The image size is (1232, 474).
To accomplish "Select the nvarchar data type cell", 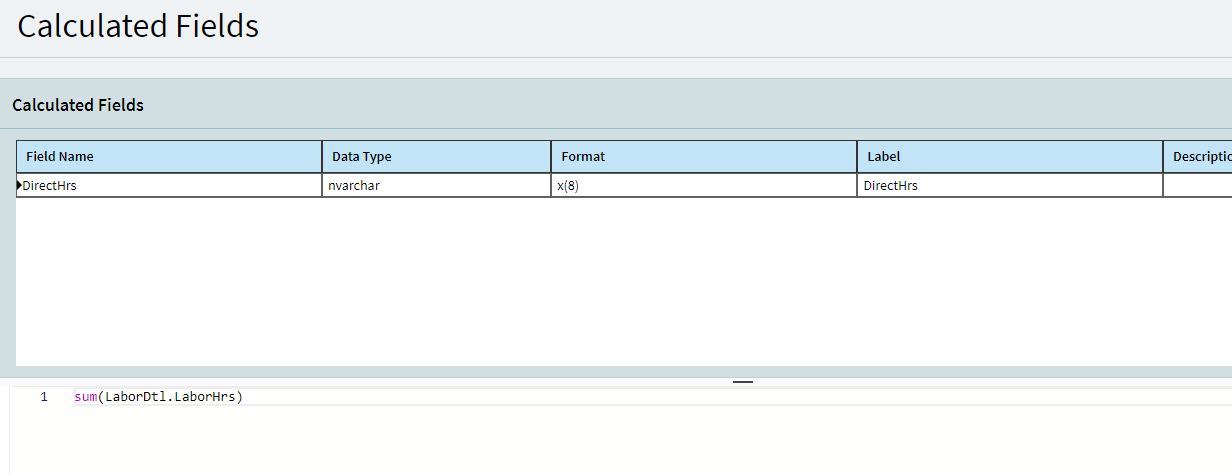I will 436,185.
